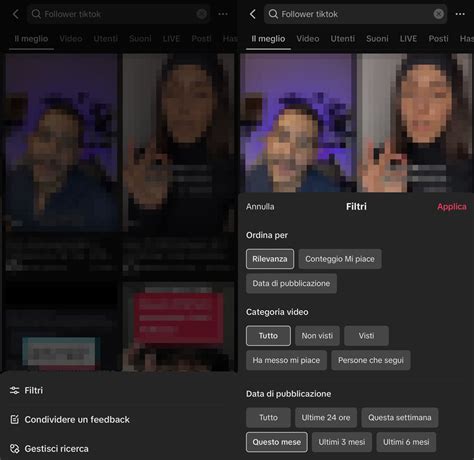The height and width of the screenshot is (460, 474).
Task: Choose Data di pubblicazione sort chip
Action: 291,283
